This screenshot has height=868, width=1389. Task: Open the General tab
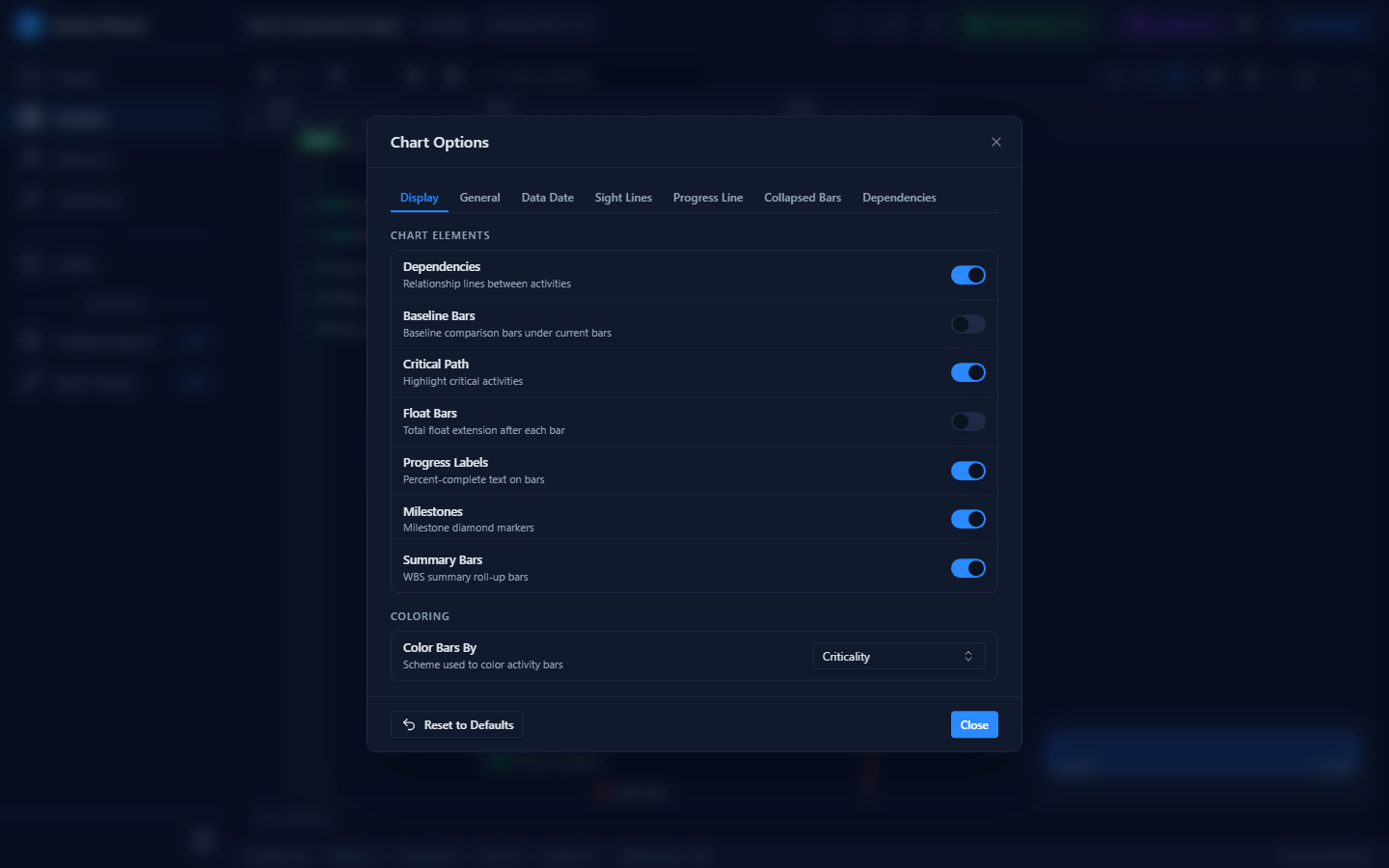479,198
